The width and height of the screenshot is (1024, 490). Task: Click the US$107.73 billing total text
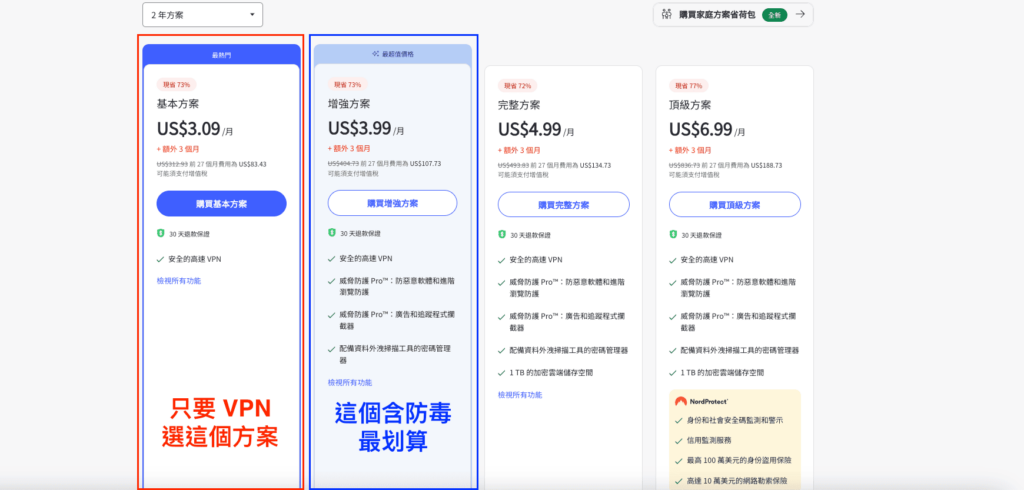point(425,163)
